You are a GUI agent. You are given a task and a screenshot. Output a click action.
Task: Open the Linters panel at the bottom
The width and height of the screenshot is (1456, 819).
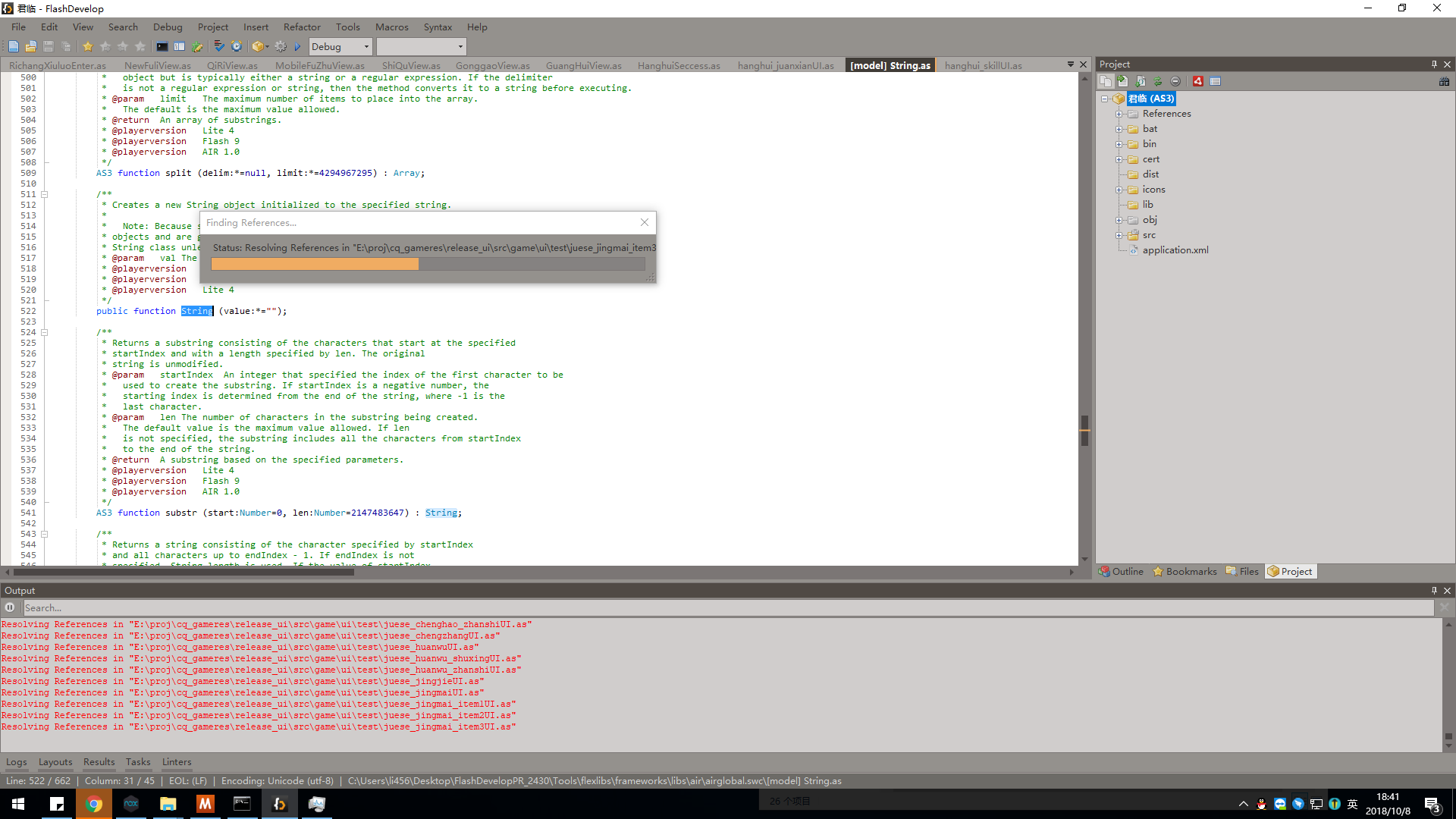(176, 762)
